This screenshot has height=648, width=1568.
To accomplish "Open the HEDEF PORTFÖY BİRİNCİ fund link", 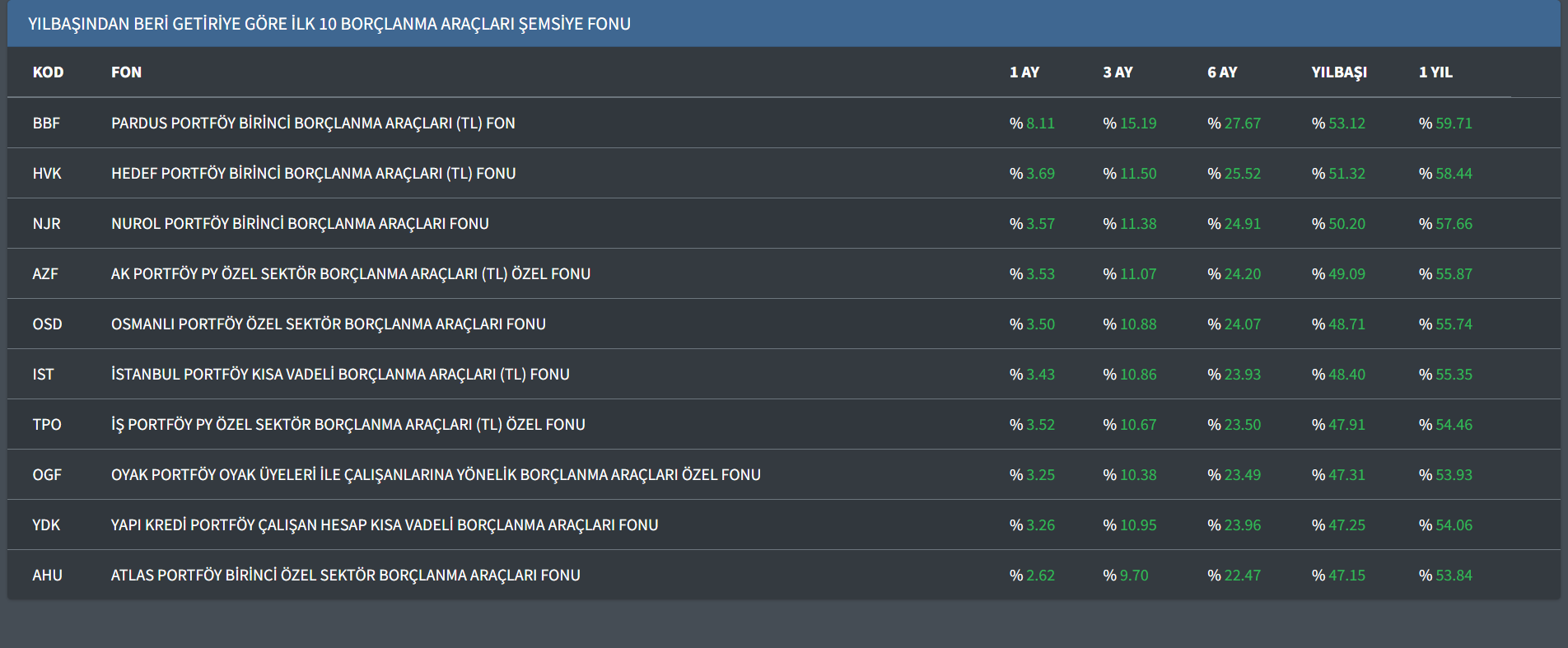I will click(x=313, y=174).
